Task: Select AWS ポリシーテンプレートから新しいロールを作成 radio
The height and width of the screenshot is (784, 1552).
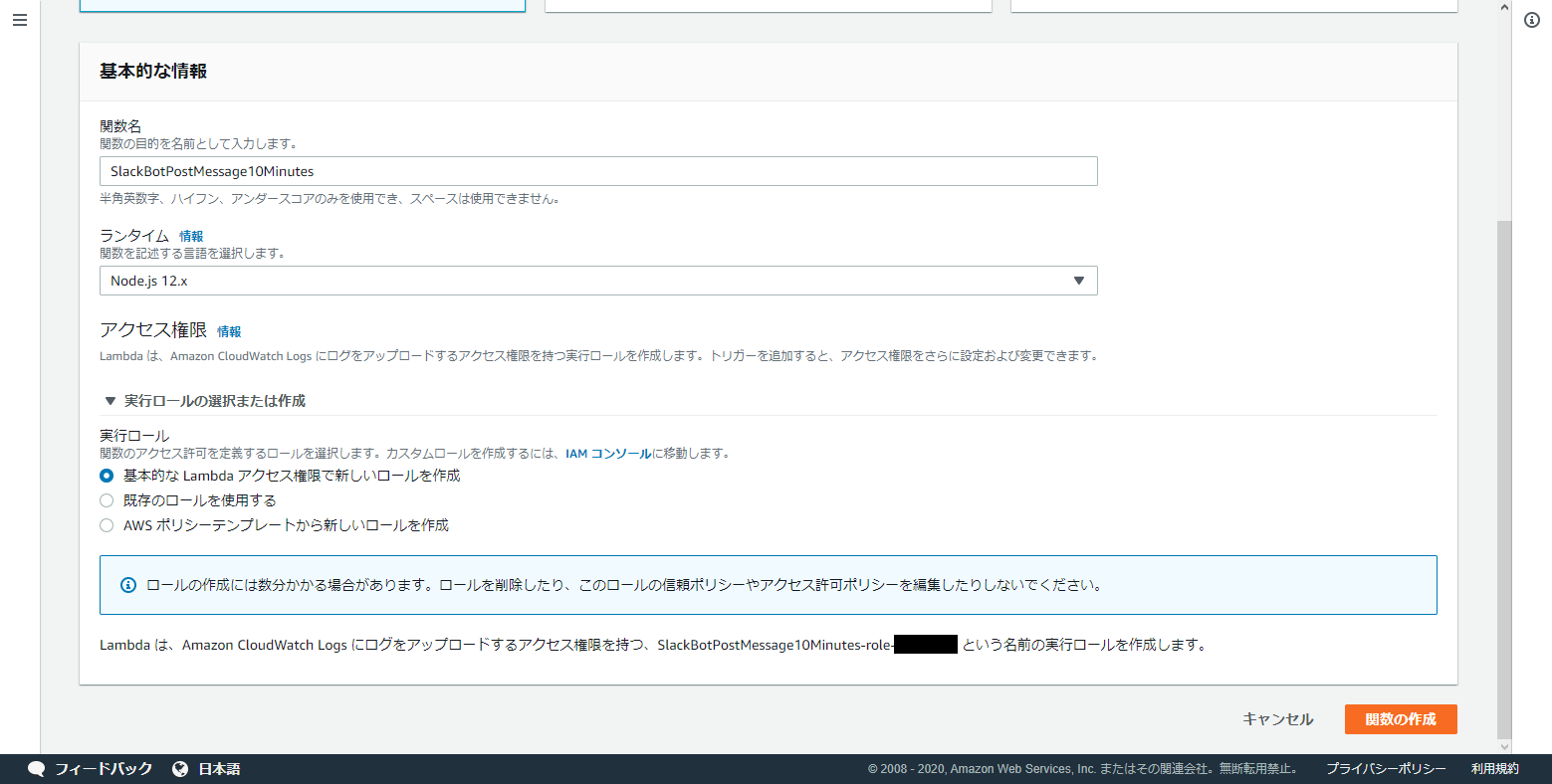Action: (x=107, y=525)
